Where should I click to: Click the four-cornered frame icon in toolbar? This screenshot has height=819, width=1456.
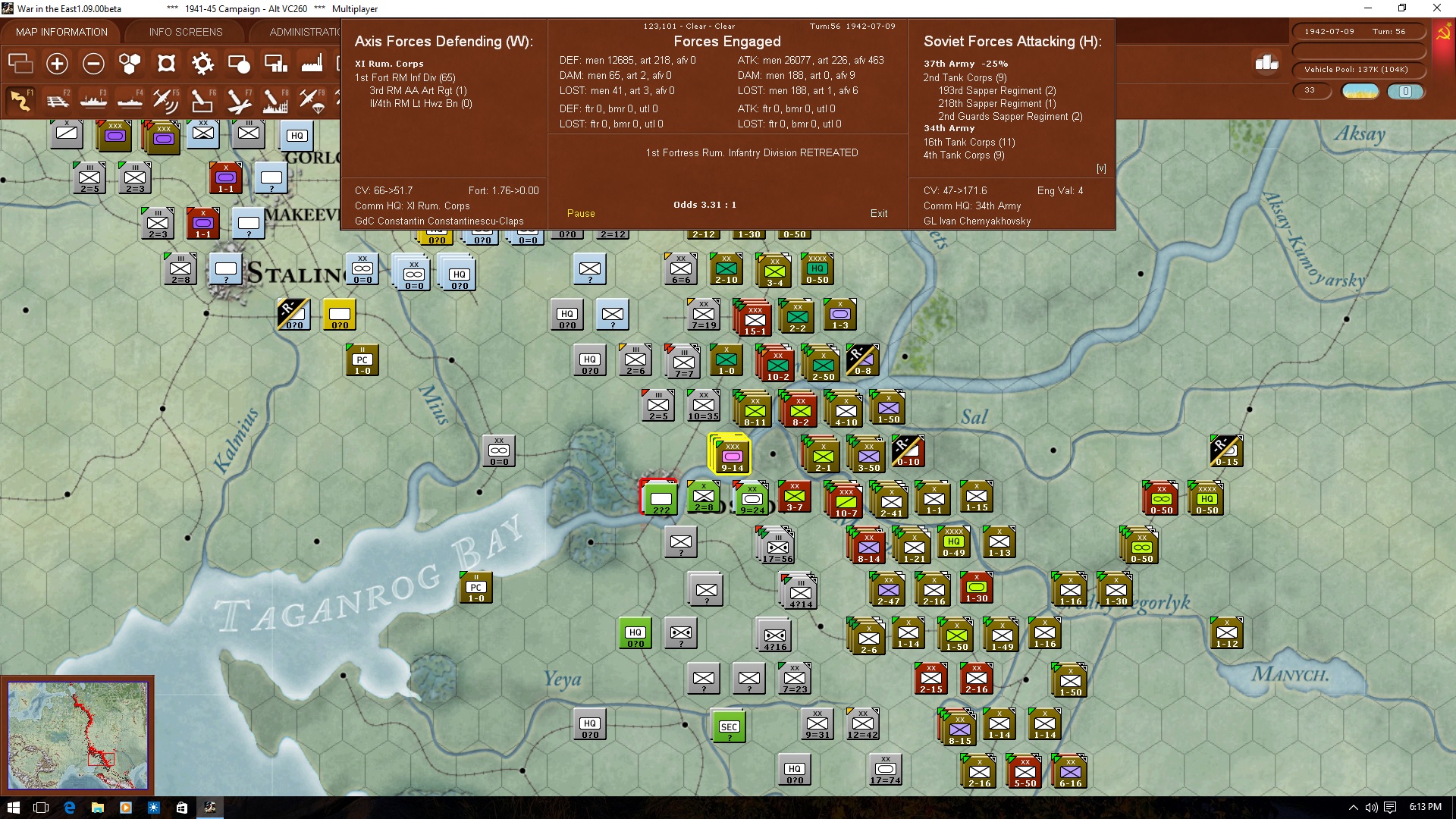tap(166, 64)
